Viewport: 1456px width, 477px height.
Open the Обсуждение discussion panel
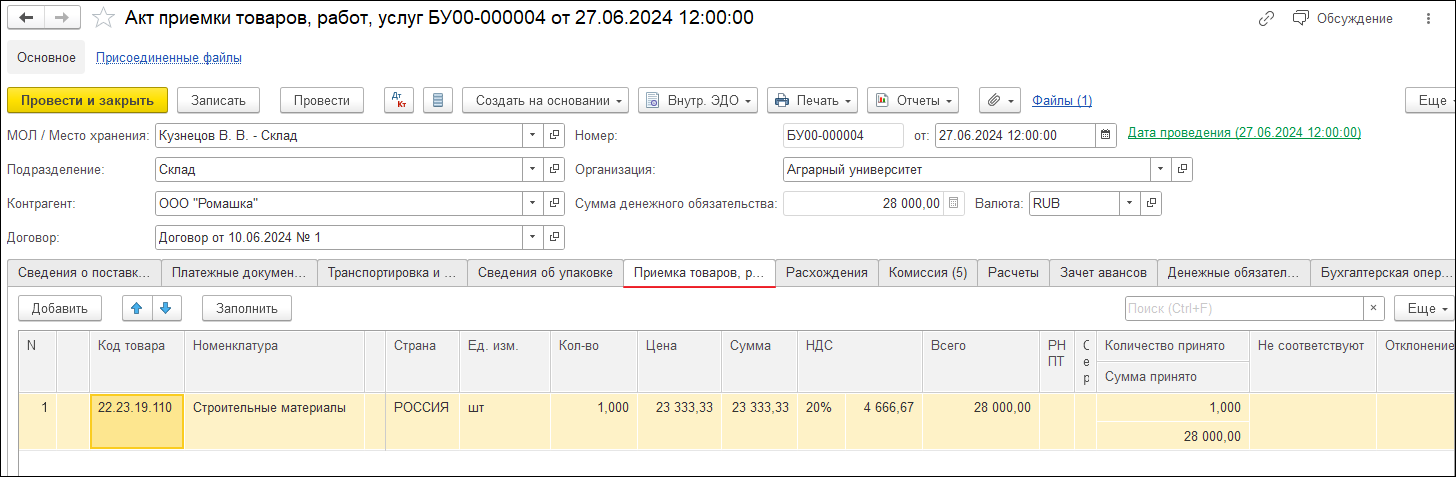click(1343, 18)
